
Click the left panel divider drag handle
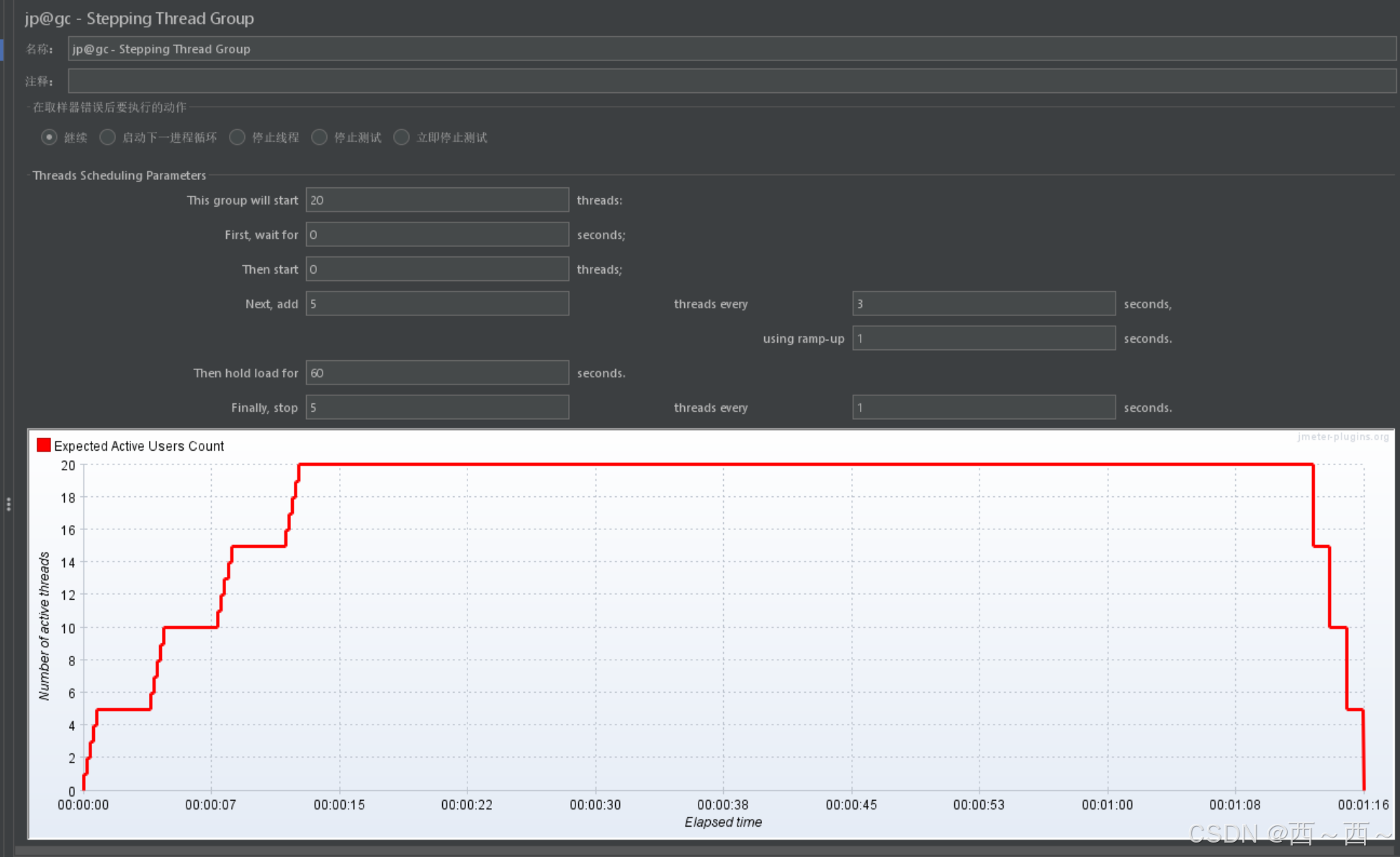(x=9, y=504)
